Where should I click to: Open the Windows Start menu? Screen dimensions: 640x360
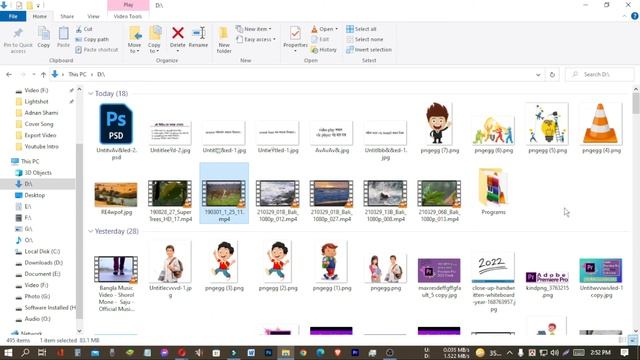coord(8,352)
